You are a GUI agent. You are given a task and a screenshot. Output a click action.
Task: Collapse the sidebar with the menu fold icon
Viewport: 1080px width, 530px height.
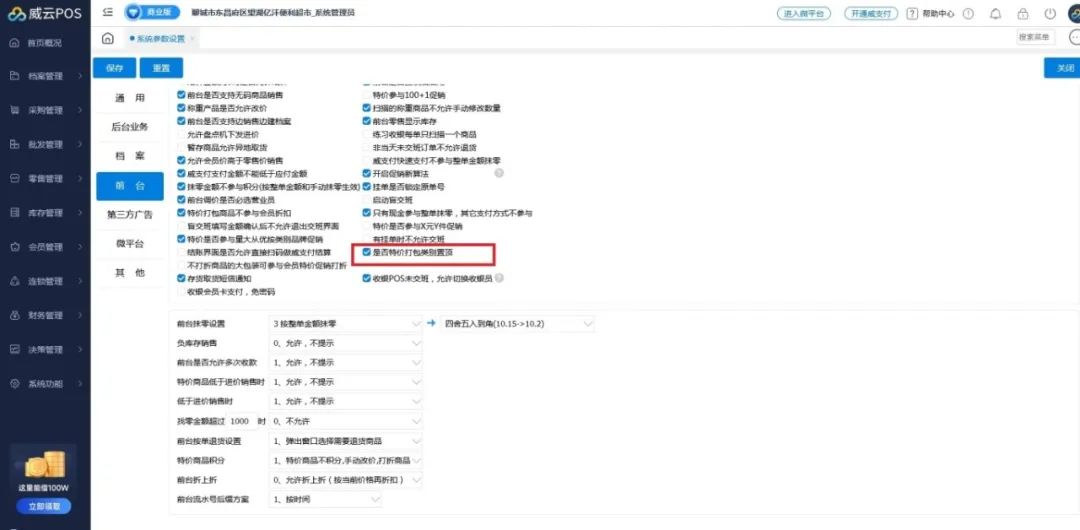[x=107, y=13]
